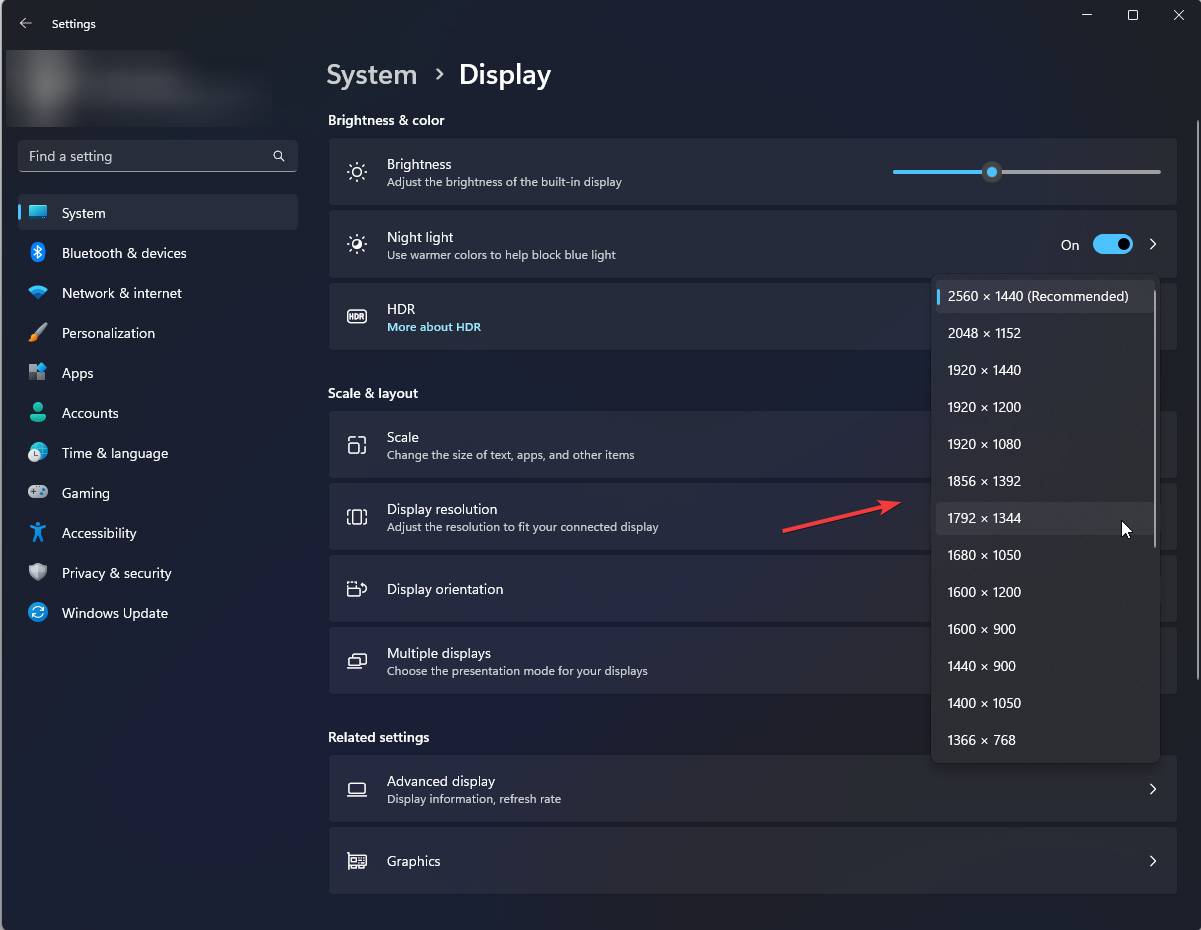Click the Windows Update sync icon
Screen dimensions: 1201x930
(38, 612)
